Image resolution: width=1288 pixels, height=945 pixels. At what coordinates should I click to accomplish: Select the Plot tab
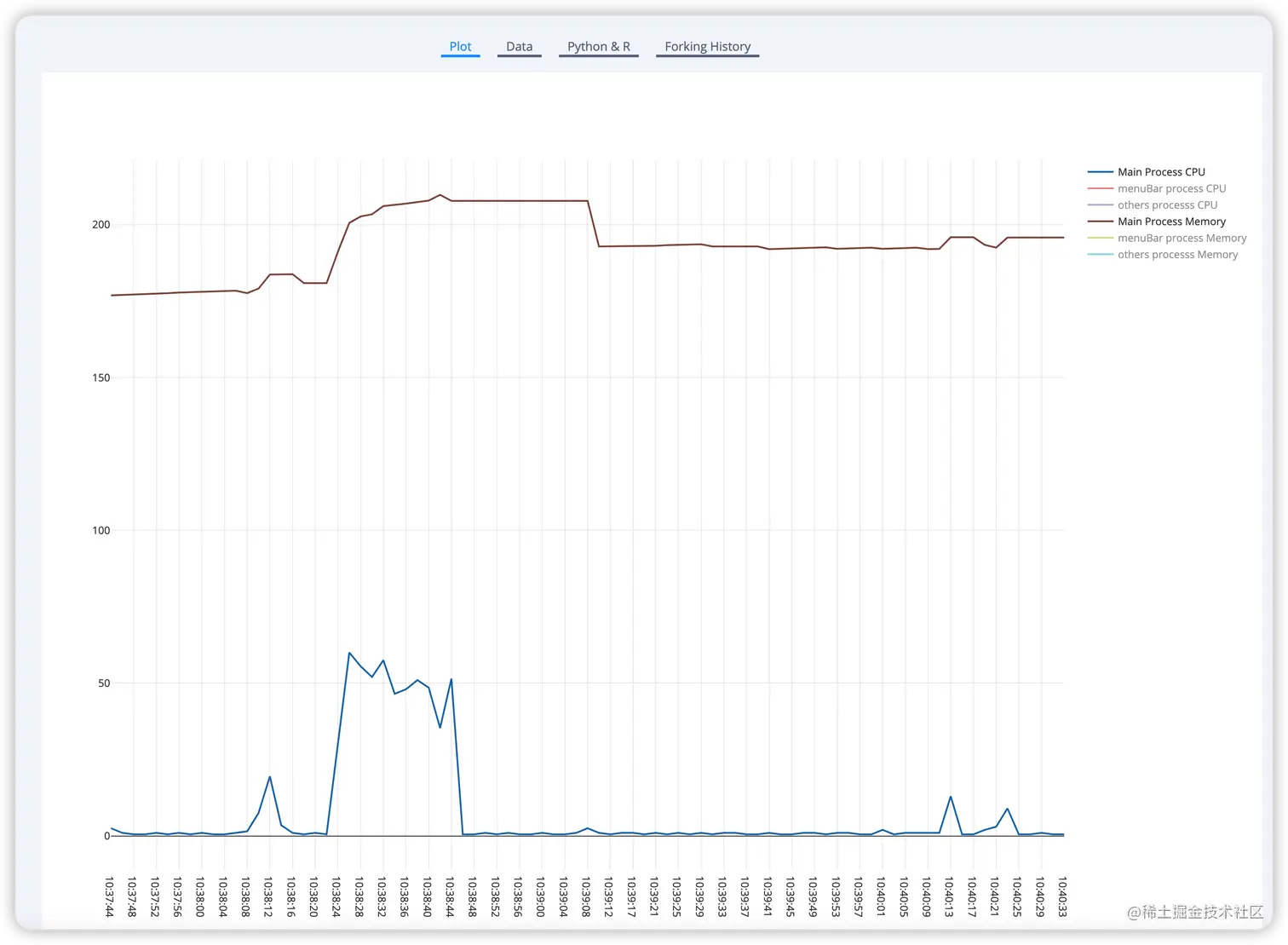460,47
